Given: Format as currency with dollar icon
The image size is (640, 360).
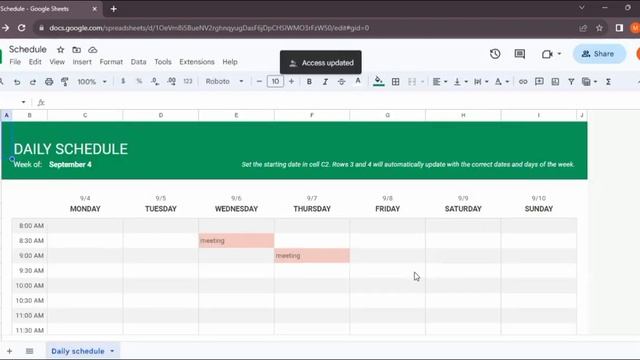Looking at the screenshot, I should point(123,82).
